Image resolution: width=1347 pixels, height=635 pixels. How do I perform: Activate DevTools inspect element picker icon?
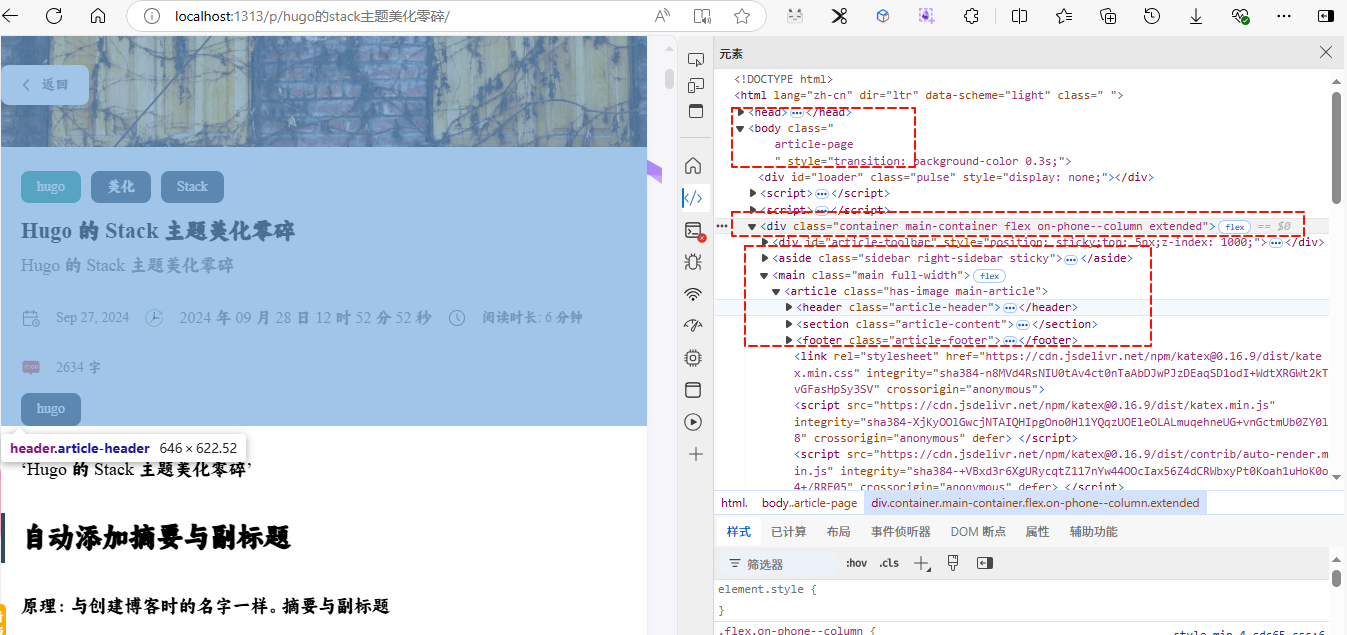coord(695,60)
